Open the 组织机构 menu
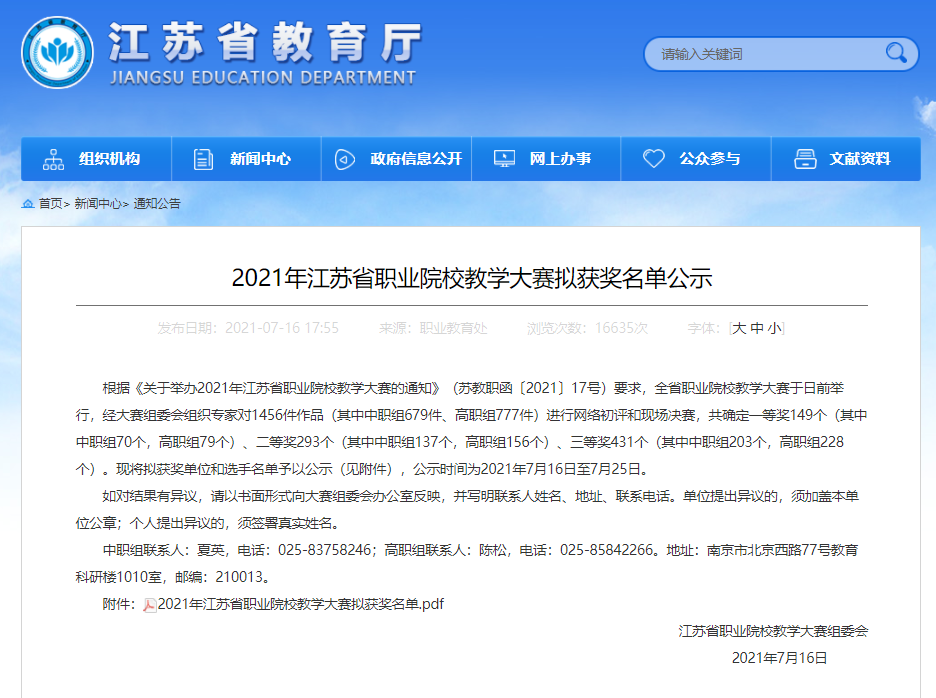936x698 pixels. (x=96, y=159)
